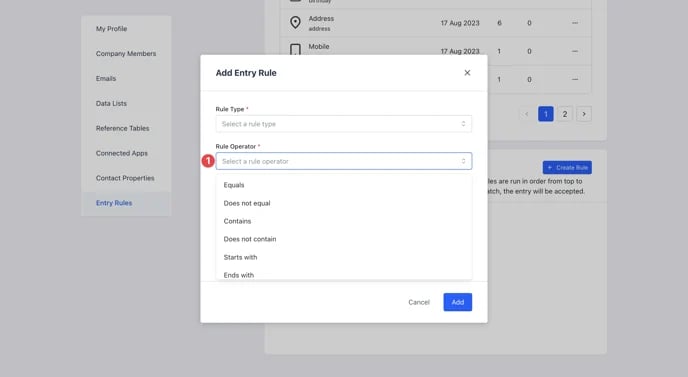
Task: Go to next page with right chevron
Action: pos(584,114)
